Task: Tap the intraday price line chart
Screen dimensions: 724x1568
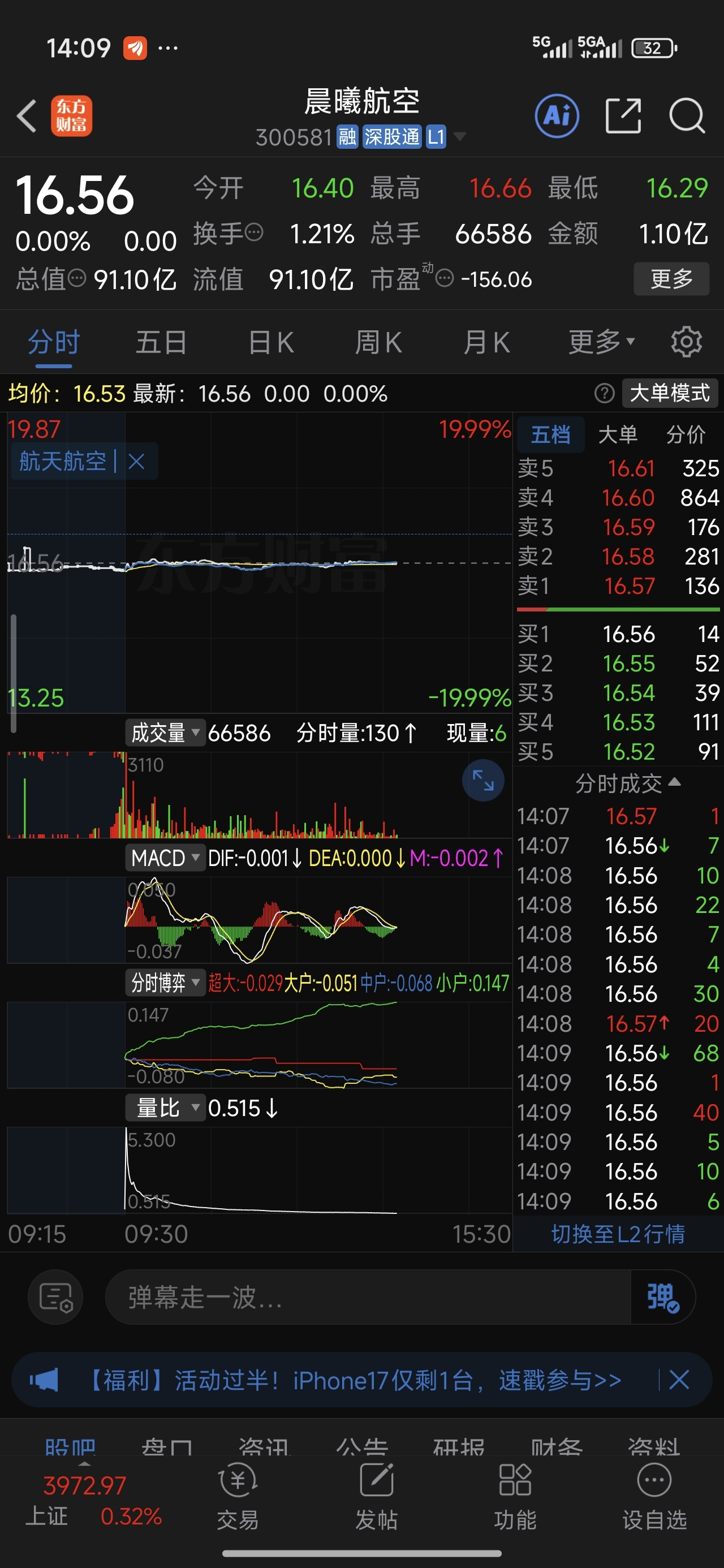Action: [259, 563]
